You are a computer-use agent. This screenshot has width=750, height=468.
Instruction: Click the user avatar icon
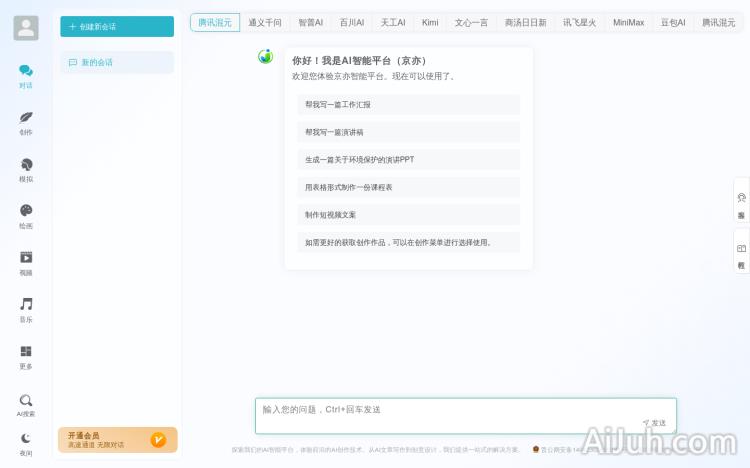pyautogui.click(x=26, y=28)
